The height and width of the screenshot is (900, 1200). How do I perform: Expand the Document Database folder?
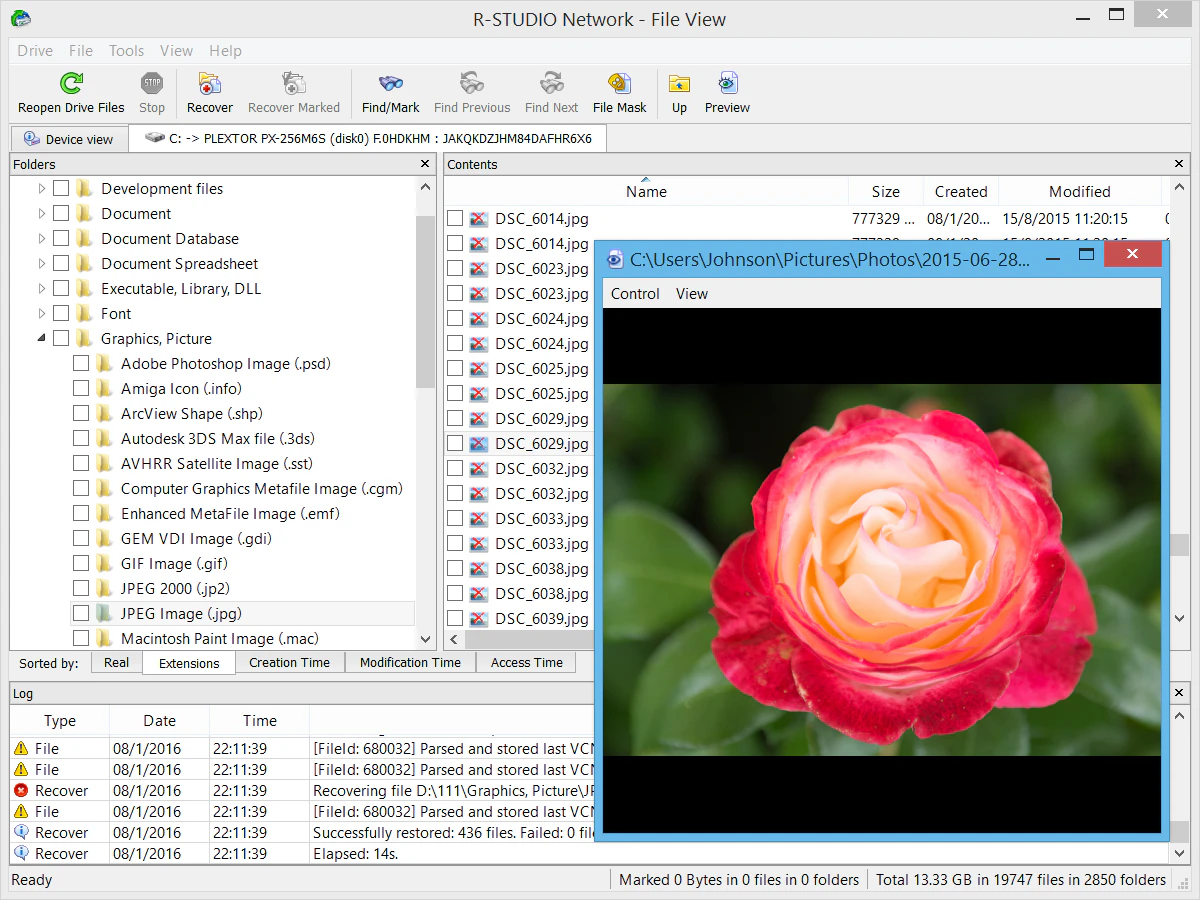pyautogui.click(x=41, y=238)
